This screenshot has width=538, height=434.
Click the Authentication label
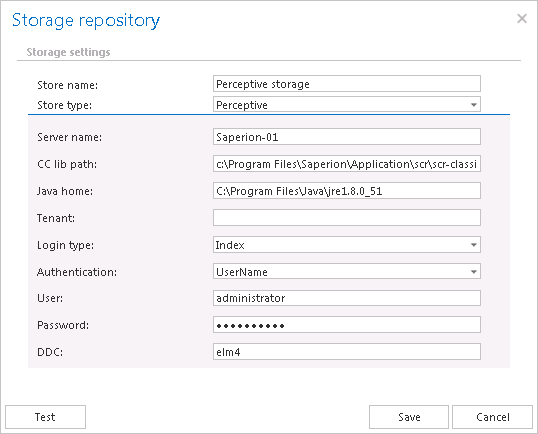click(77, 272)
